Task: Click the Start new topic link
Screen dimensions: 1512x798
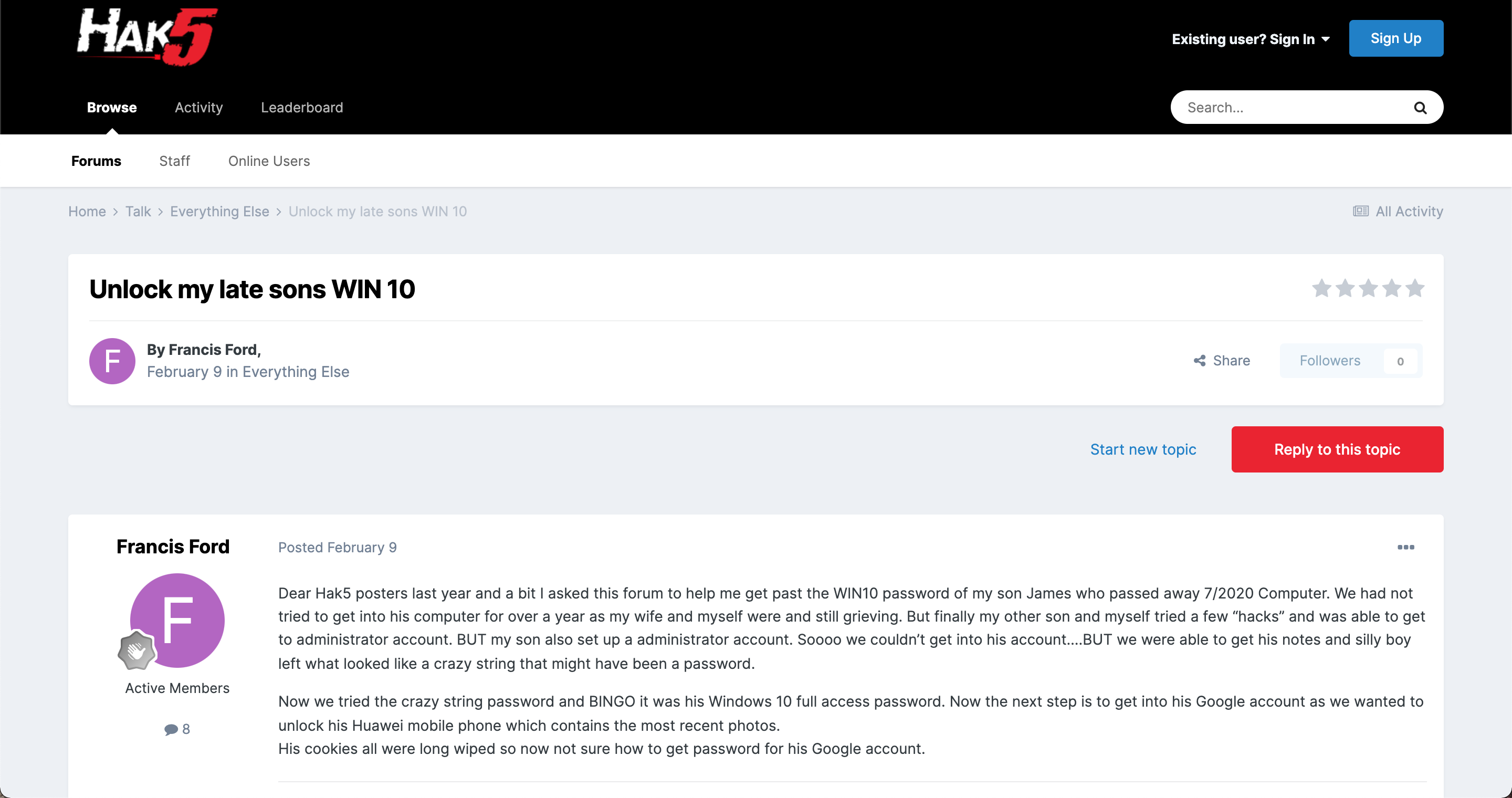Action: pos(1143,449)
